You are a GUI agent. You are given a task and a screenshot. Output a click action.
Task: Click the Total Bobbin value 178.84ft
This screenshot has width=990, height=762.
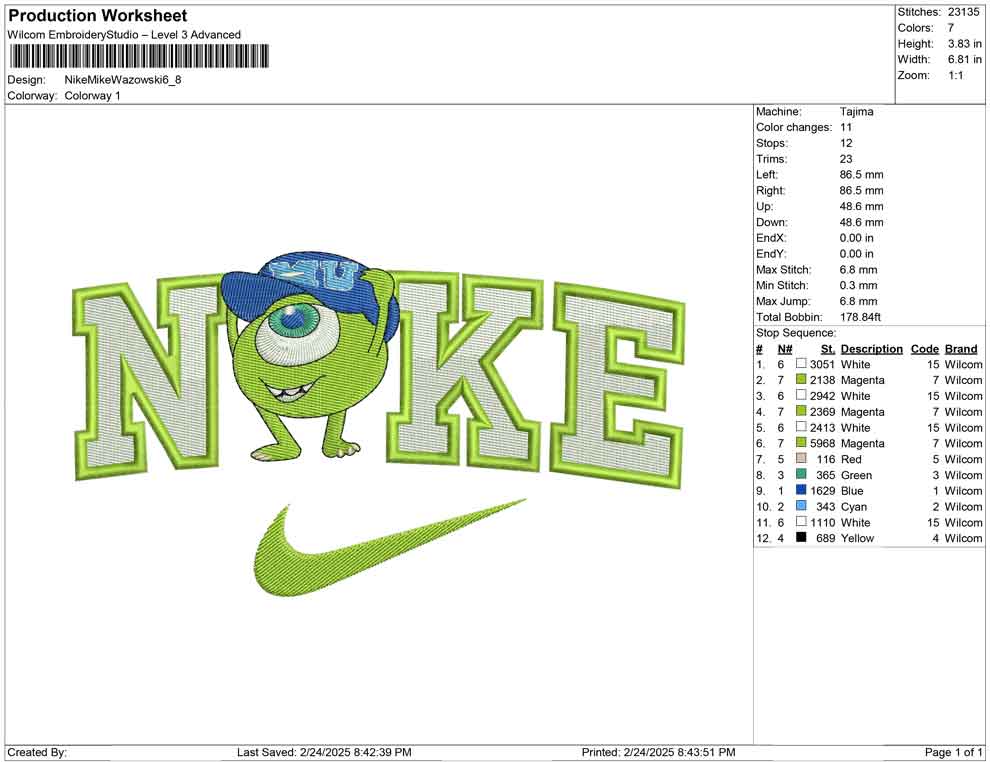coord(860,317)
